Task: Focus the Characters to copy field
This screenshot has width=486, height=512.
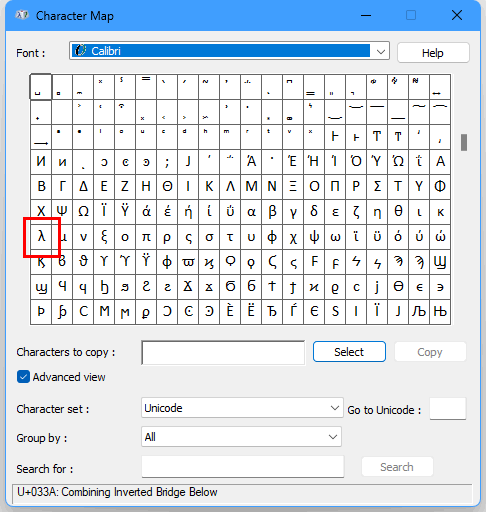Action: pyautogui.click(x=223, y=353)
